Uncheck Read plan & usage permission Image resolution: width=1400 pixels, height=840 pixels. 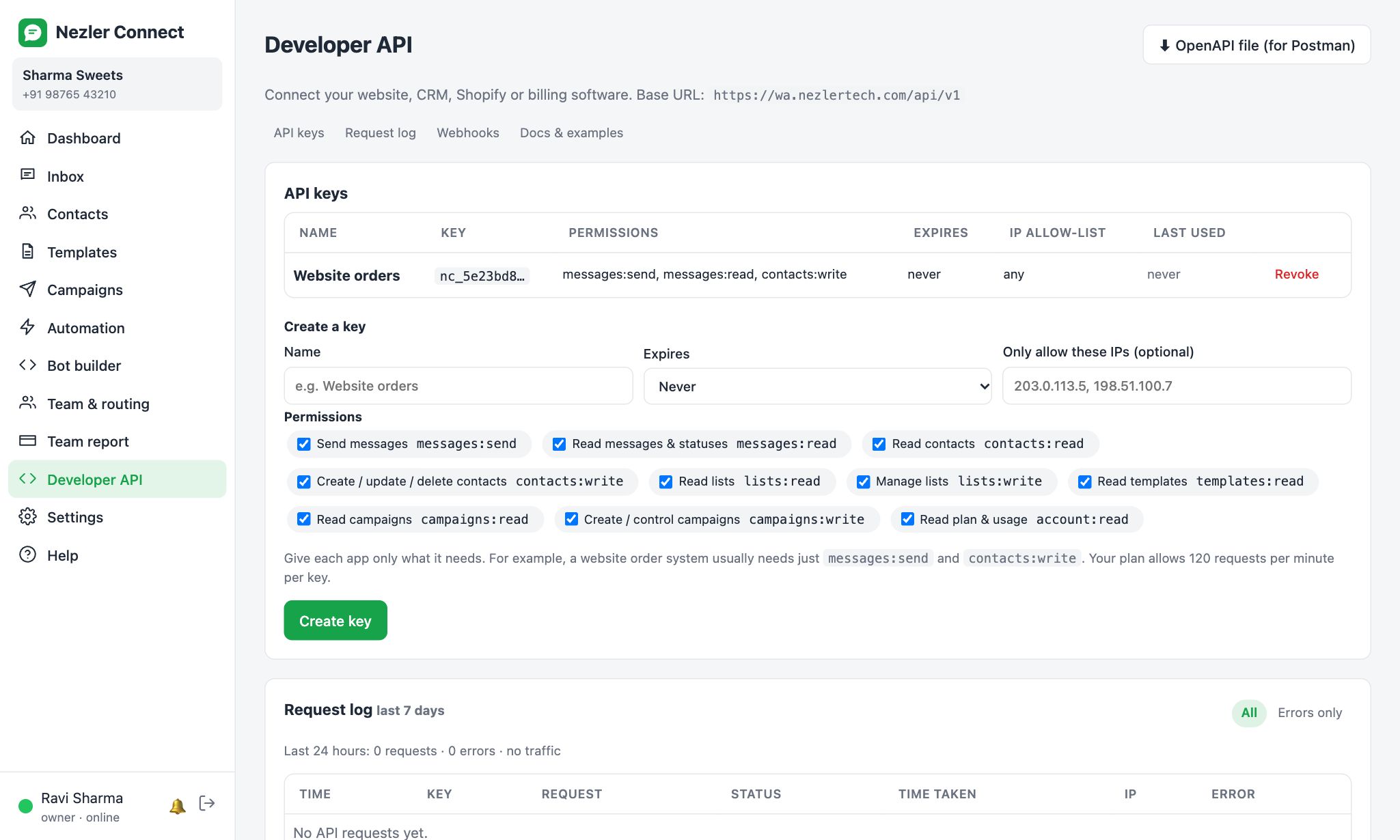[907, 519]
